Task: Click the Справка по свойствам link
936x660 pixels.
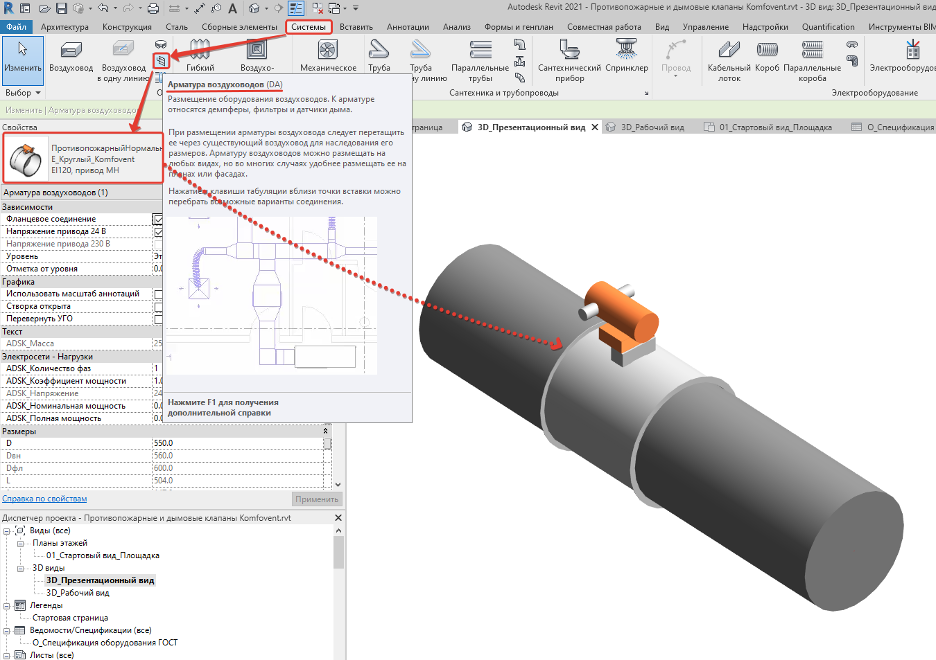Action: (x=45, y=499)
